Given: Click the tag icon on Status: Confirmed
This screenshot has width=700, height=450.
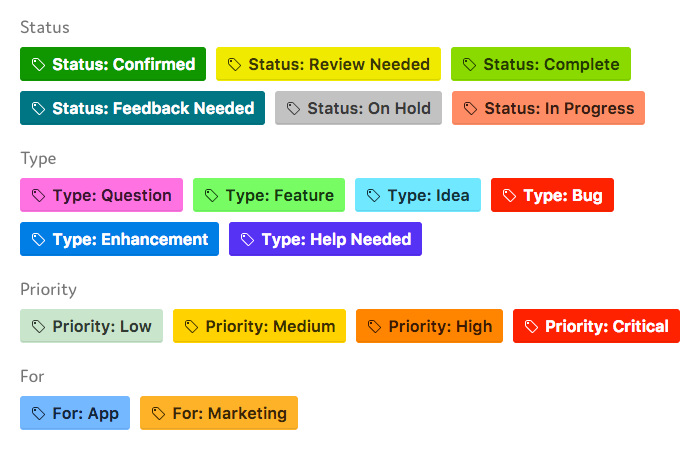Looking at the screenshot, I should point(38,64).
